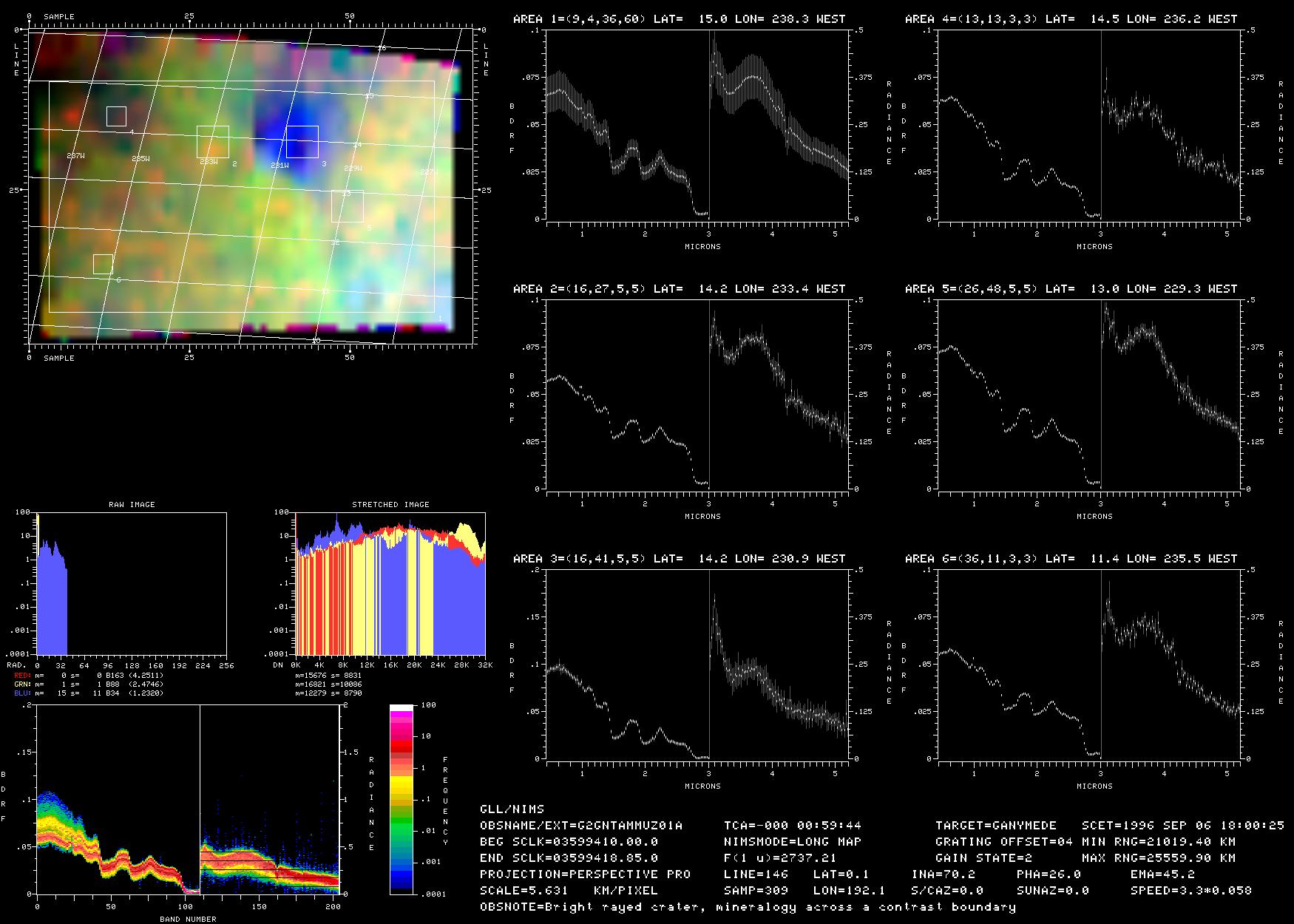Click the BAND NUMBER axis label

pos(188,919)
